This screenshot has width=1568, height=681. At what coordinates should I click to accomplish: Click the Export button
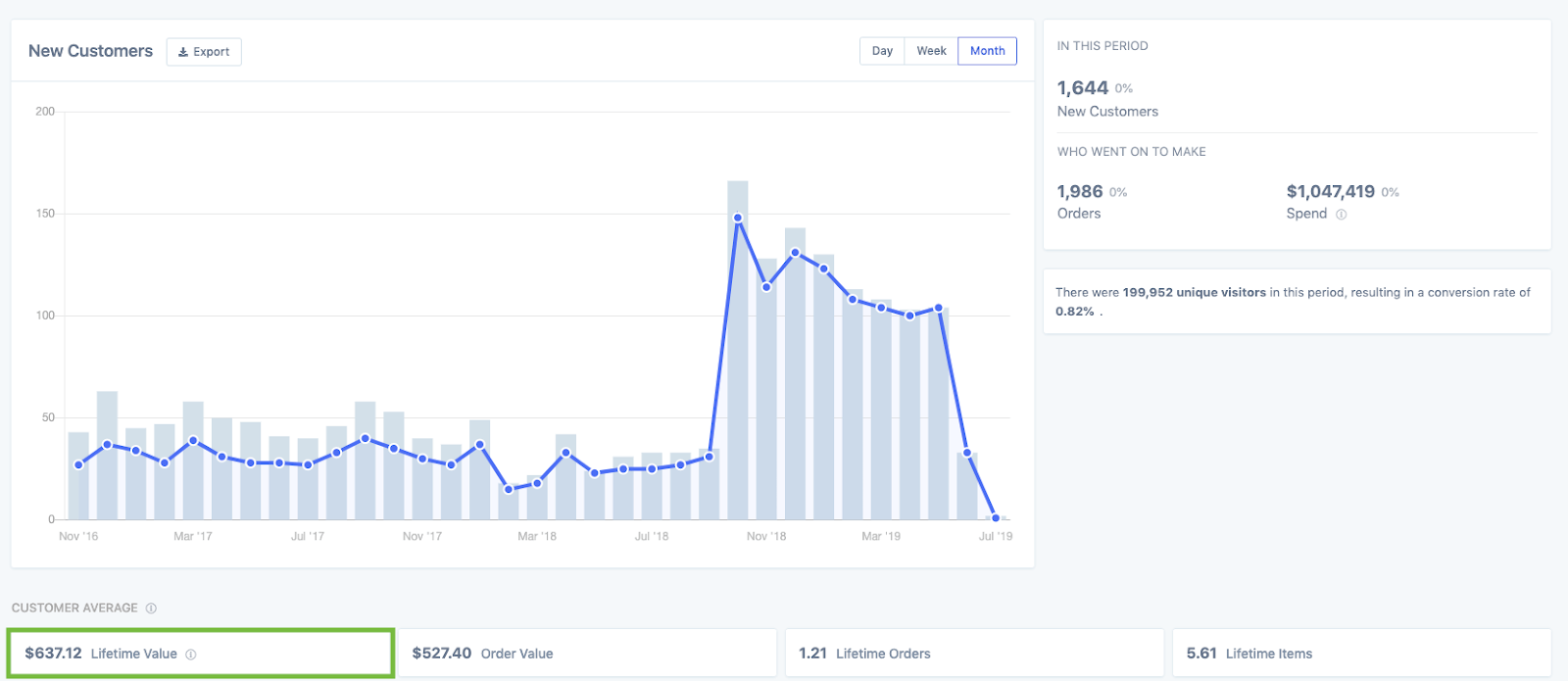click(x=204, y=52)
